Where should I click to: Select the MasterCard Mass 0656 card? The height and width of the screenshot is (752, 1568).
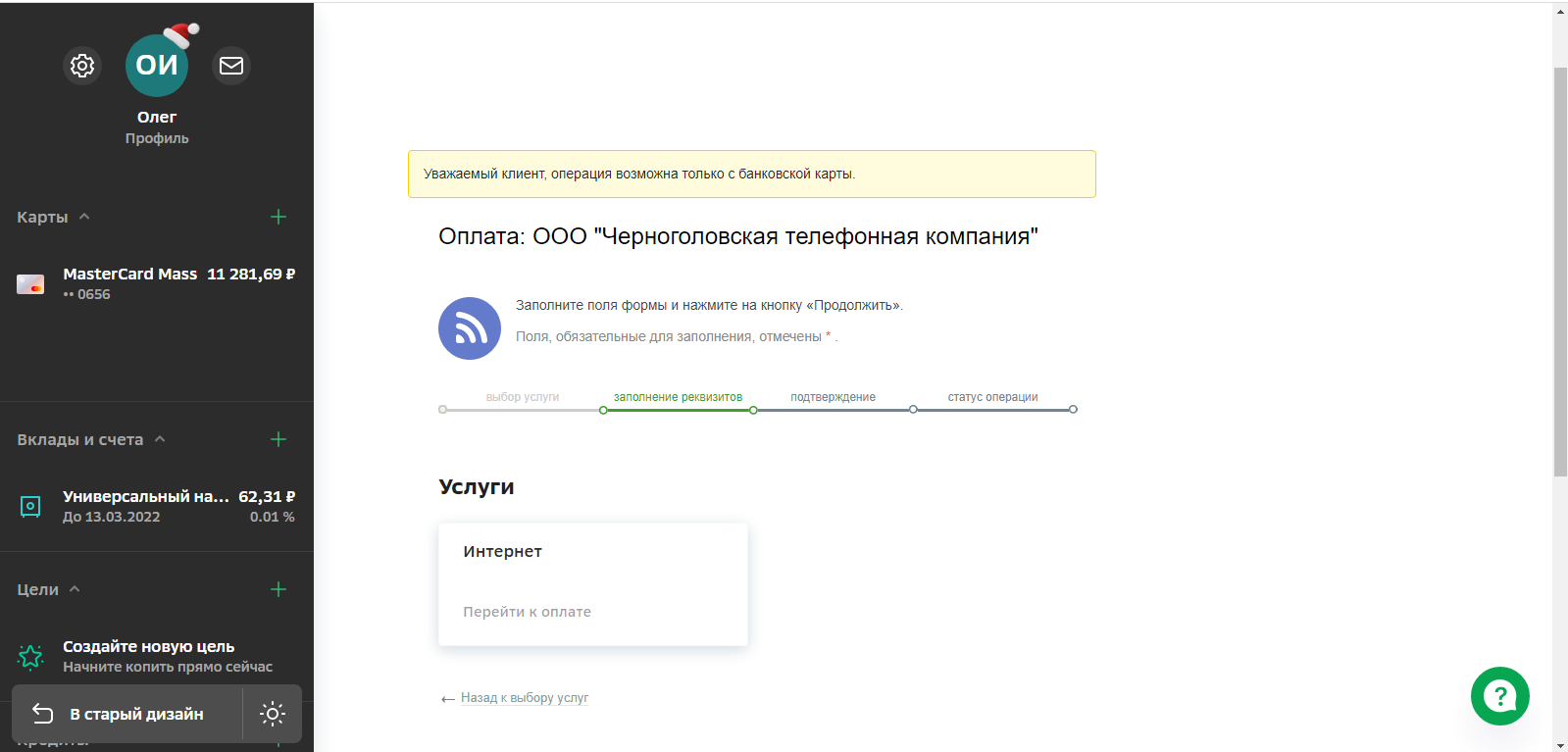tap(157, 283)
